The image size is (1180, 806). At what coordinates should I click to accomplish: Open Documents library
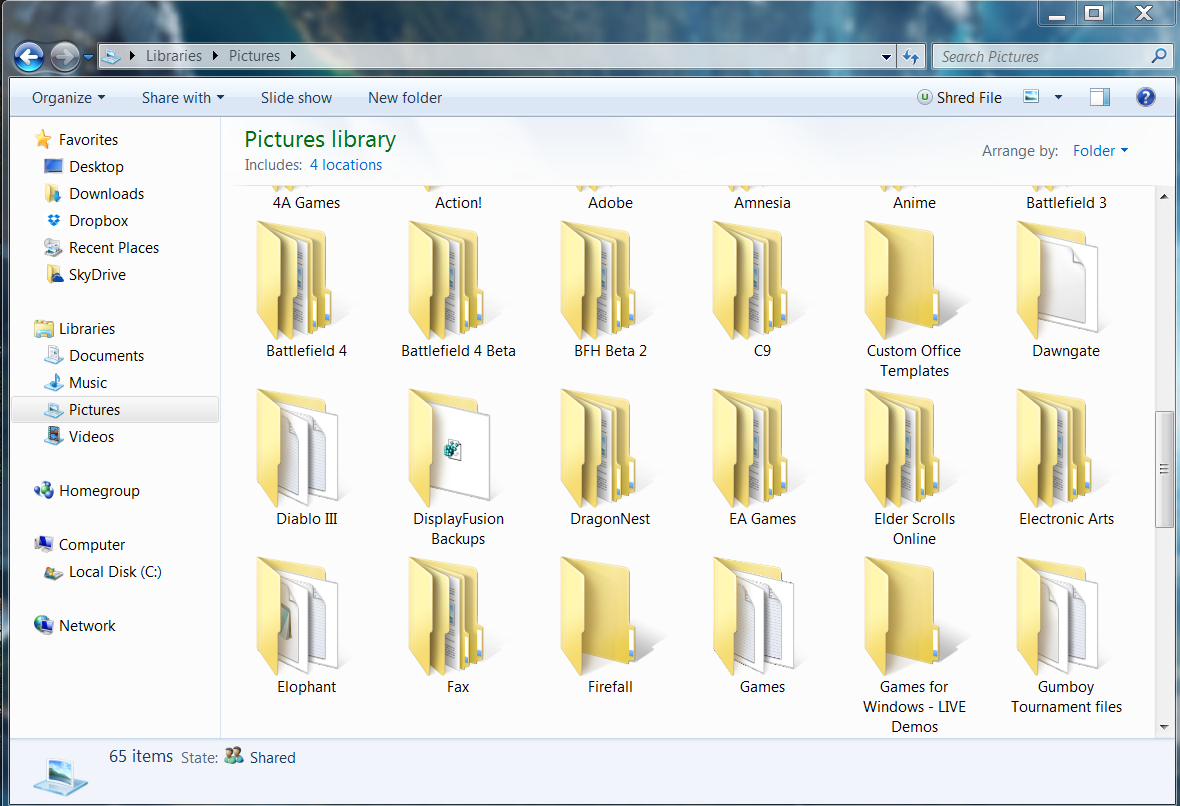(x=106, y=355)
